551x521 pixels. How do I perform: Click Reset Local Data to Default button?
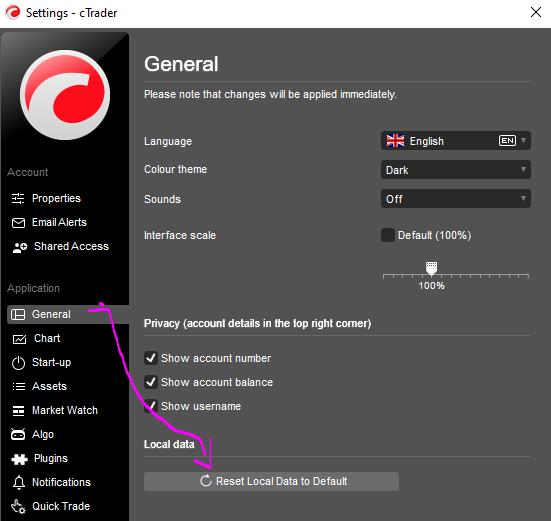click(x=271, y=481)
